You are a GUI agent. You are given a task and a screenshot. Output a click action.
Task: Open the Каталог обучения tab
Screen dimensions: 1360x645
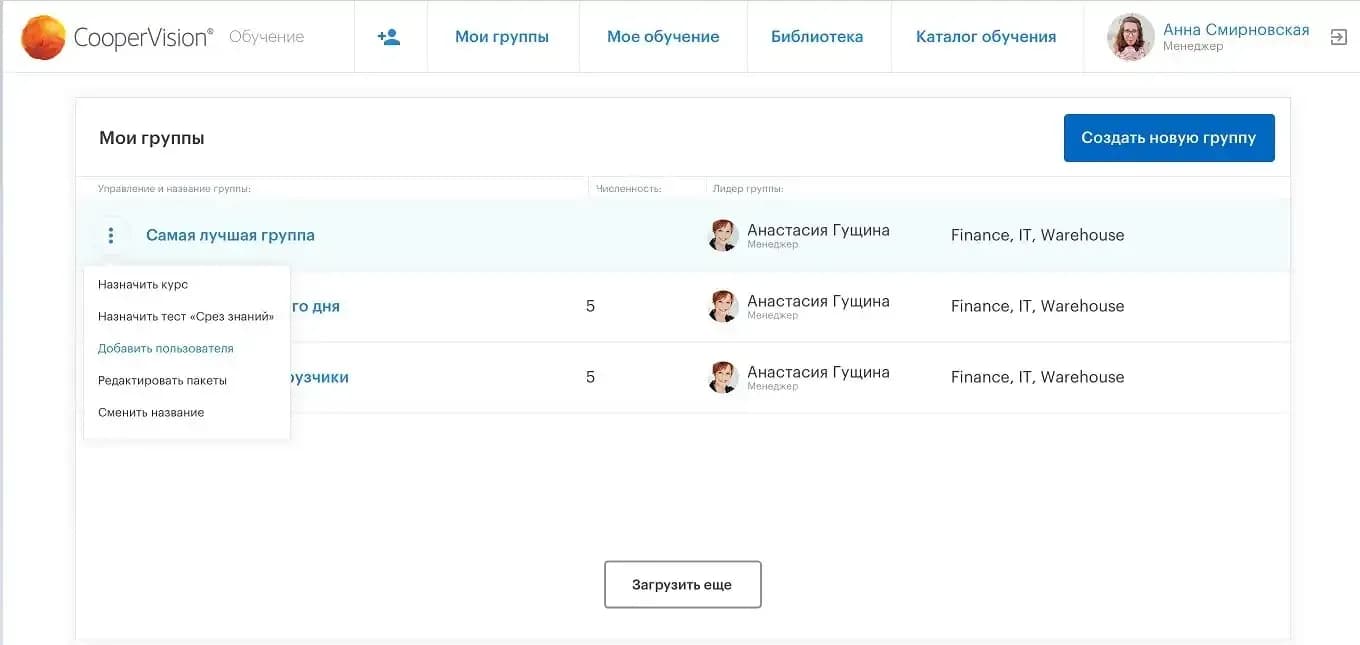coord(986,37)
